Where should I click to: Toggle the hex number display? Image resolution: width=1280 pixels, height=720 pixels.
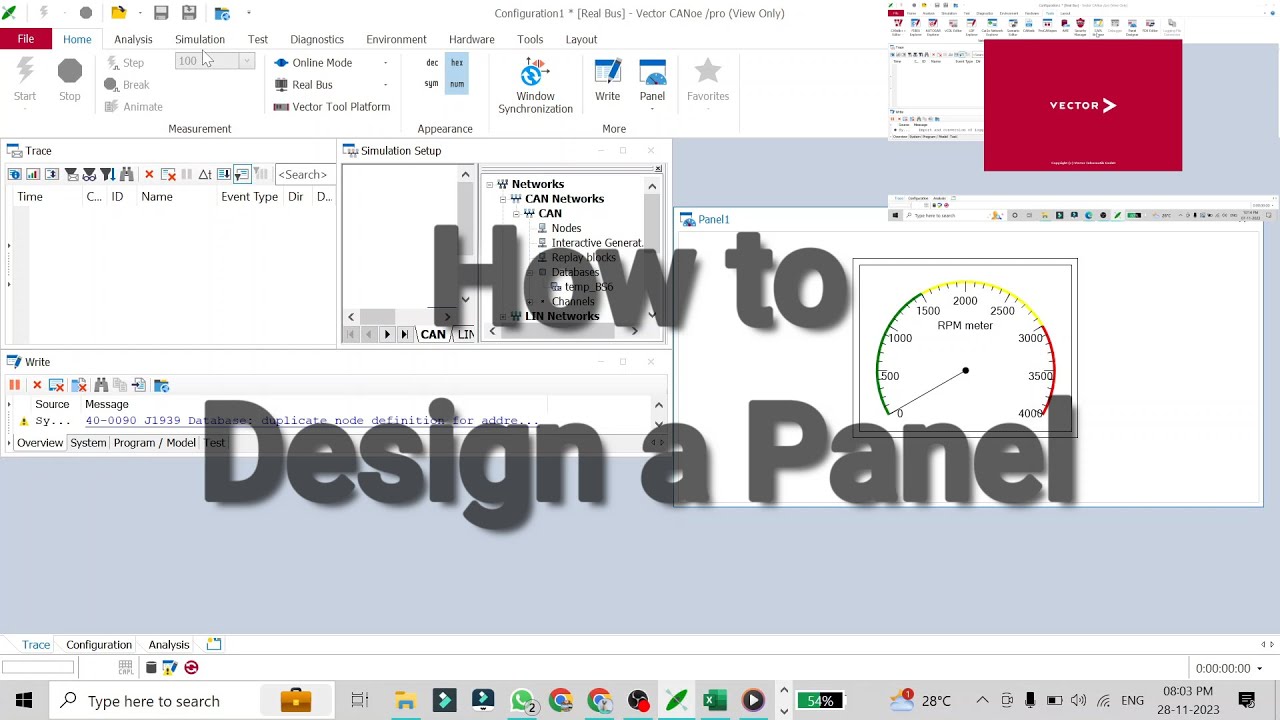pyautogui.click(x=457, y=63)
